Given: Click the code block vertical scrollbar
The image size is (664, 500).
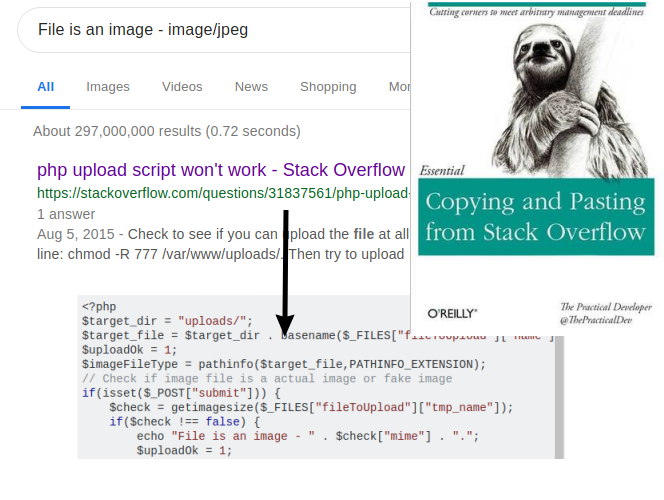Looking at the screenshot, I should coord(559,397).
